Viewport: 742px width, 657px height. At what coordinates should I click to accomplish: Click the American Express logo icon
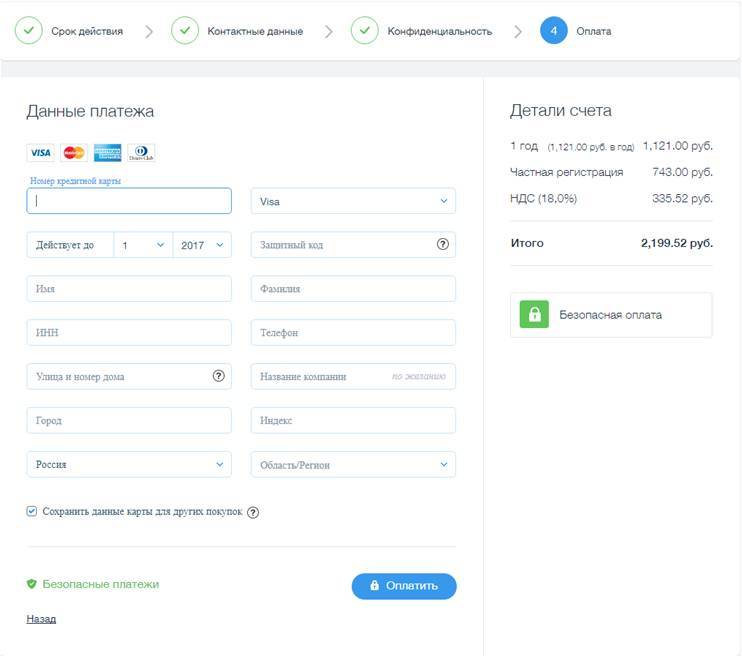(x=107, y=153)
